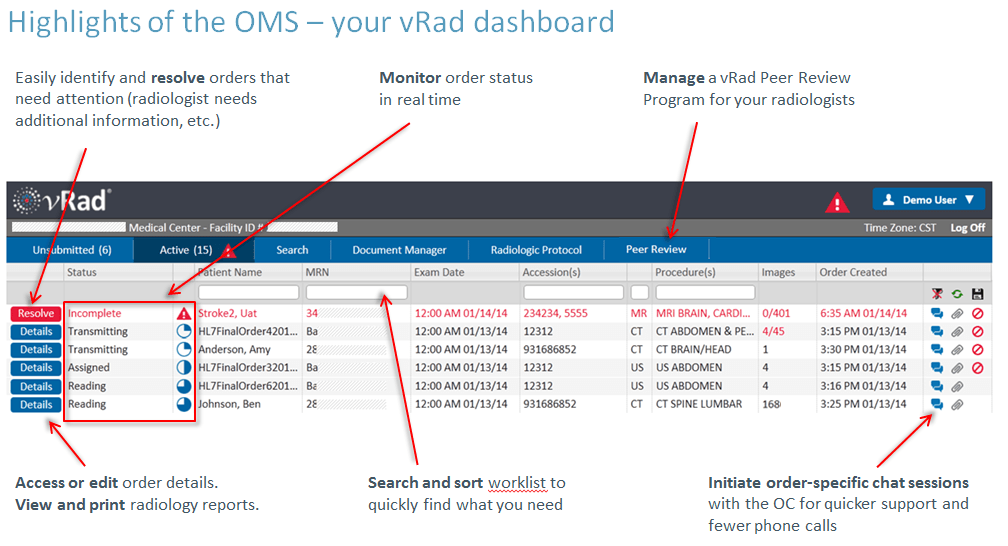
Task: Click the Log Off link
Action: [967, 228]
